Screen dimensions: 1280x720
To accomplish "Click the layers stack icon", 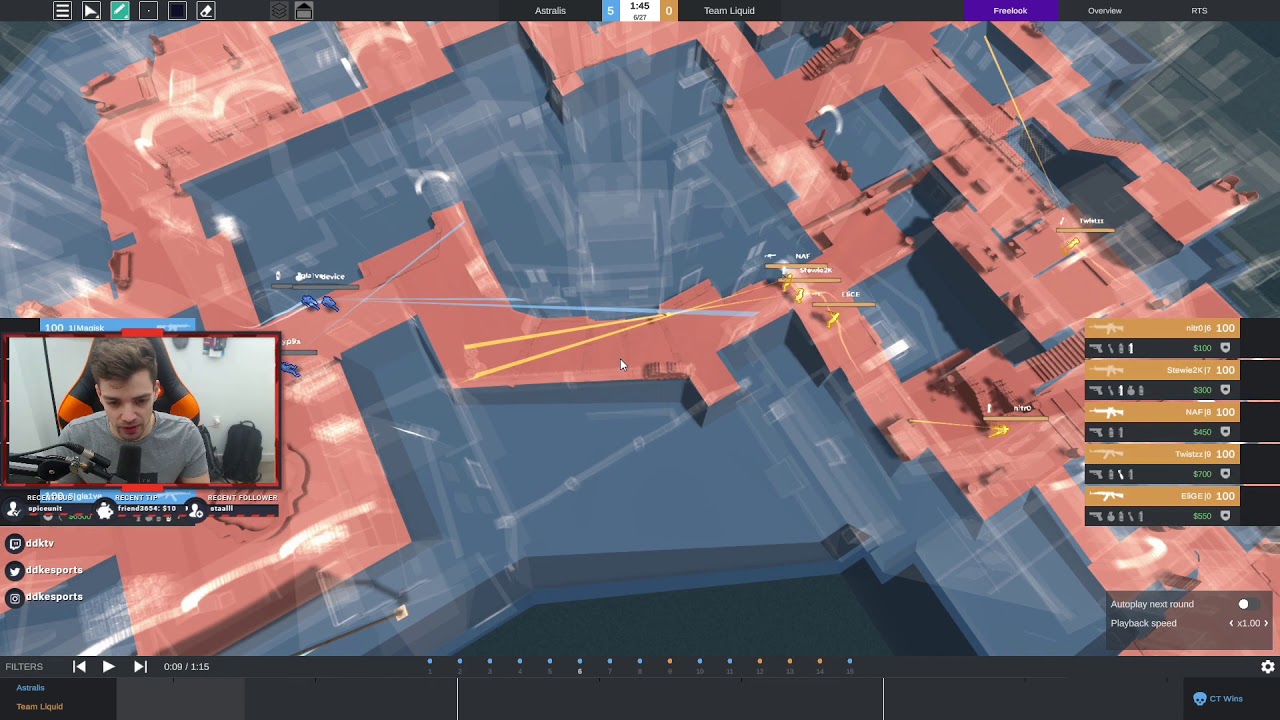I will [x=279, y=11].
